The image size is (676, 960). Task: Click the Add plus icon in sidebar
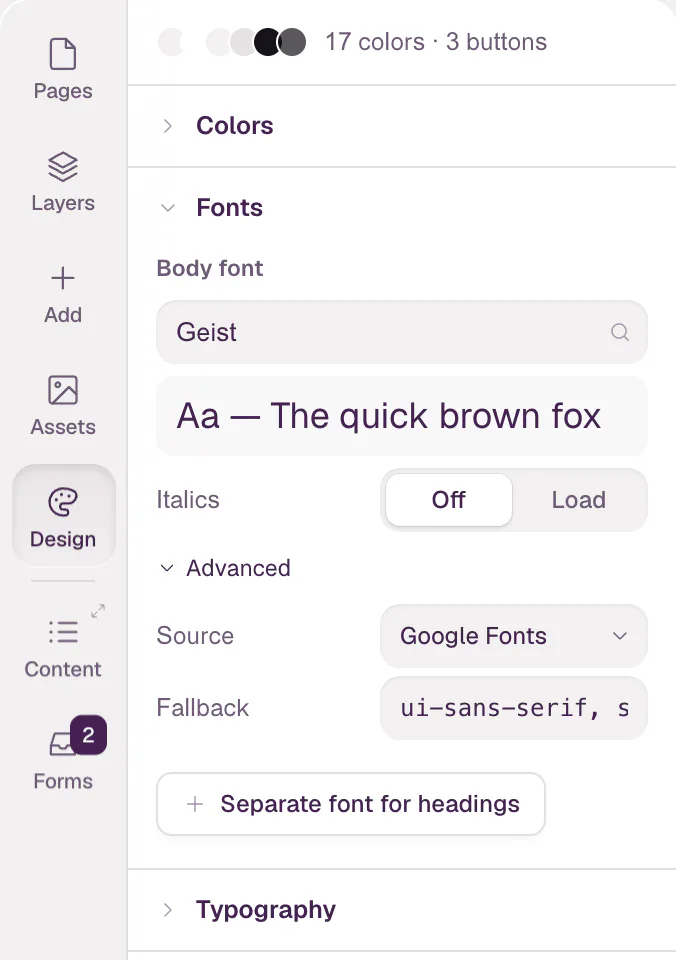click(62, 278)
